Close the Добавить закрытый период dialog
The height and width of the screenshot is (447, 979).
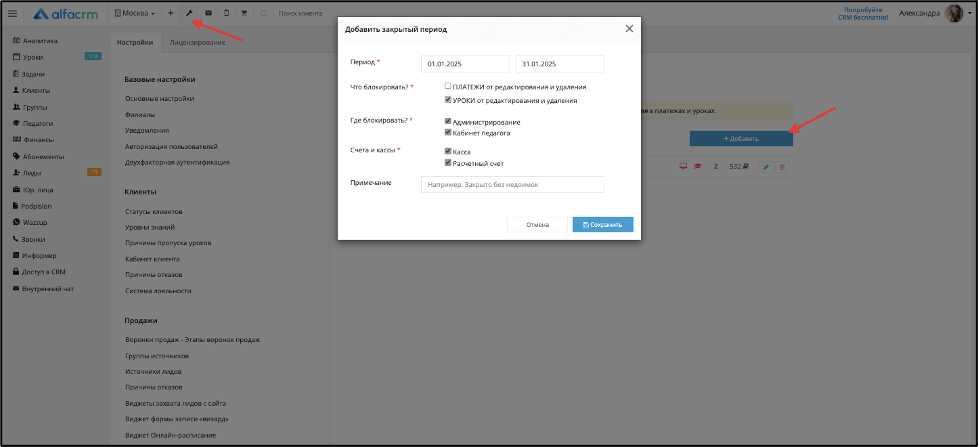pos(629,29)
